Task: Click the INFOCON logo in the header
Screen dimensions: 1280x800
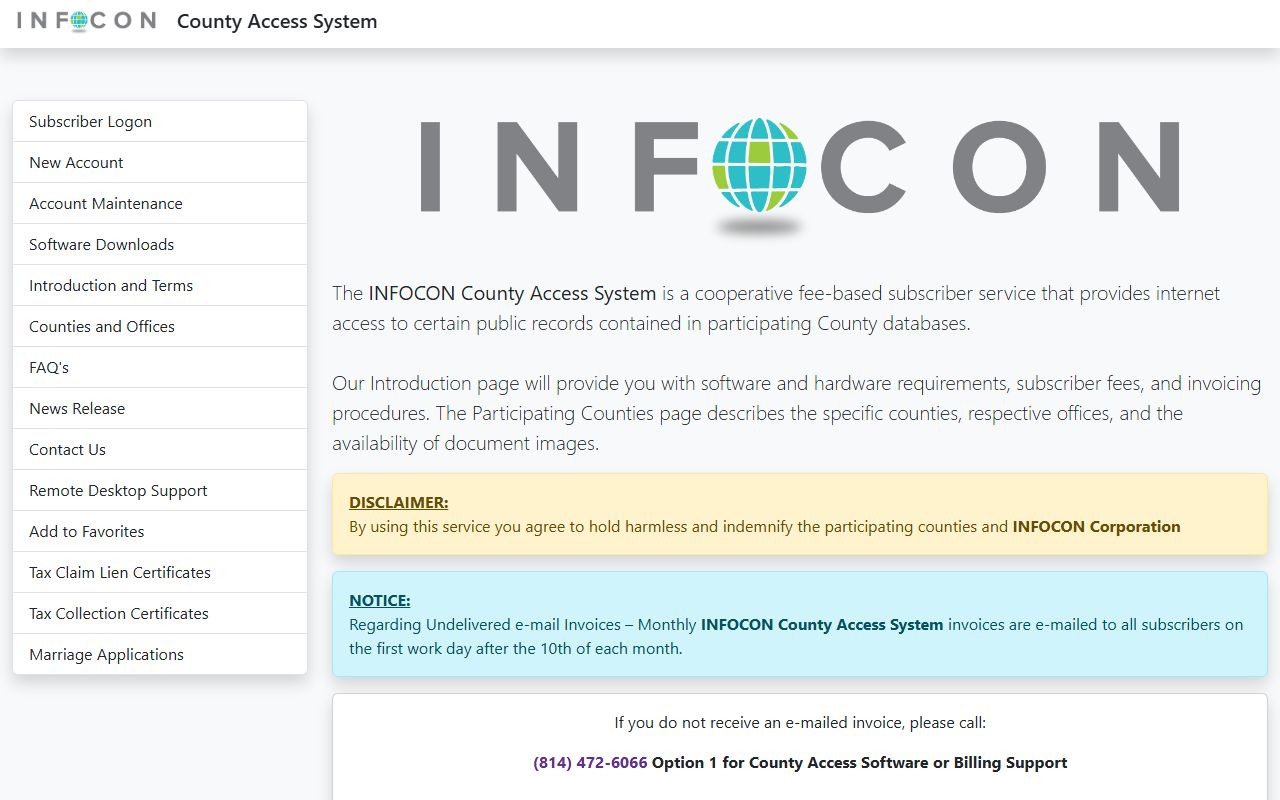Action: pyautogui.click(x=87, y=21)
